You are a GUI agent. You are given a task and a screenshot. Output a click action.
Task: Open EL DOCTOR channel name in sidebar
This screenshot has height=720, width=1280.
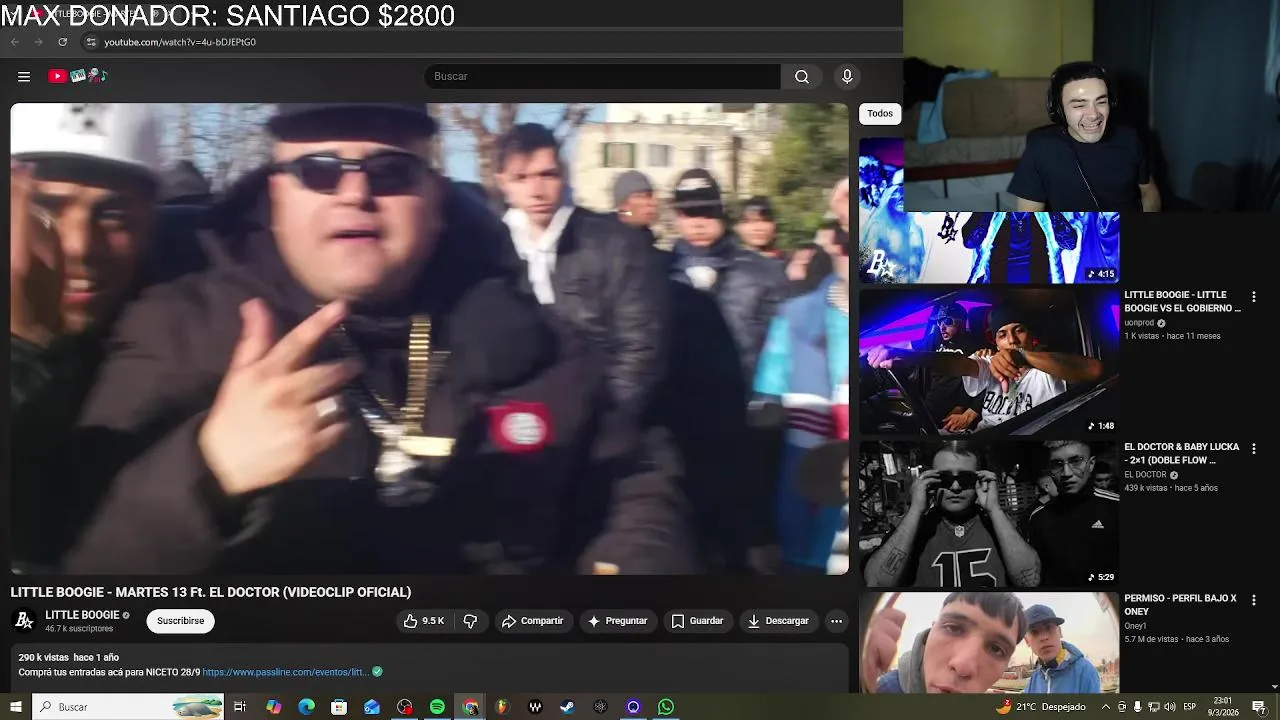click(x=1145, y=475)
